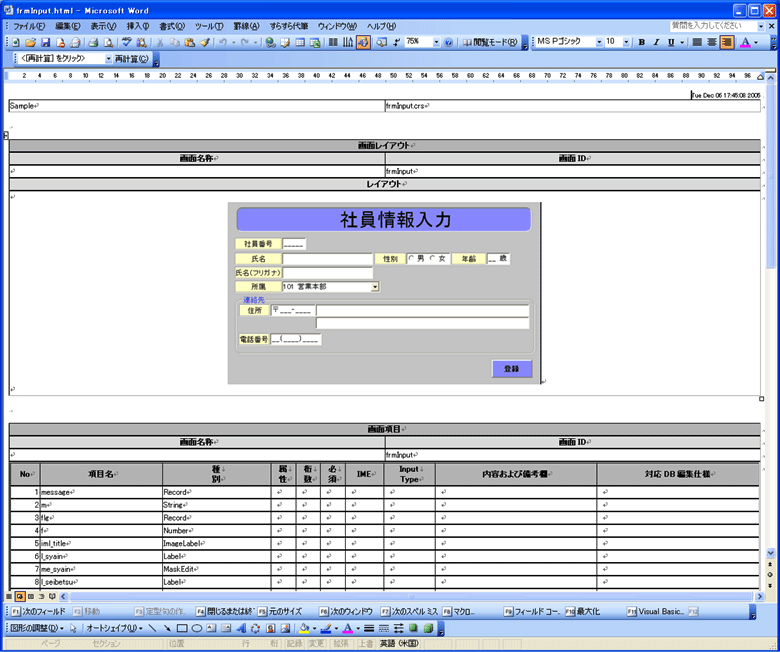Toggle Italic formatting
The image size is (780, 652).
(x=656, y=43)
